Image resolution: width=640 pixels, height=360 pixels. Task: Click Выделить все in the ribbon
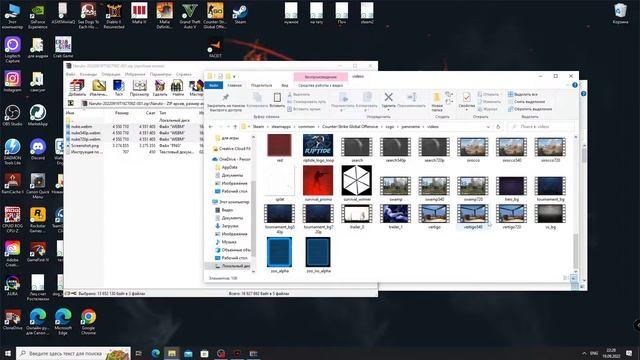pos(523,94)
